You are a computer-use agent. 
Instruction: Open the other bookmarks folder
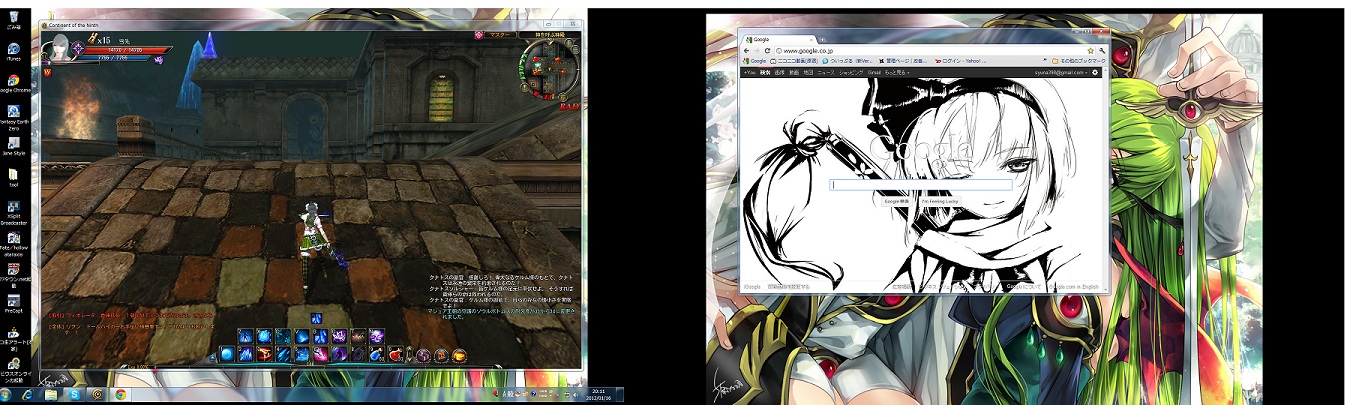pos(1076,61)
